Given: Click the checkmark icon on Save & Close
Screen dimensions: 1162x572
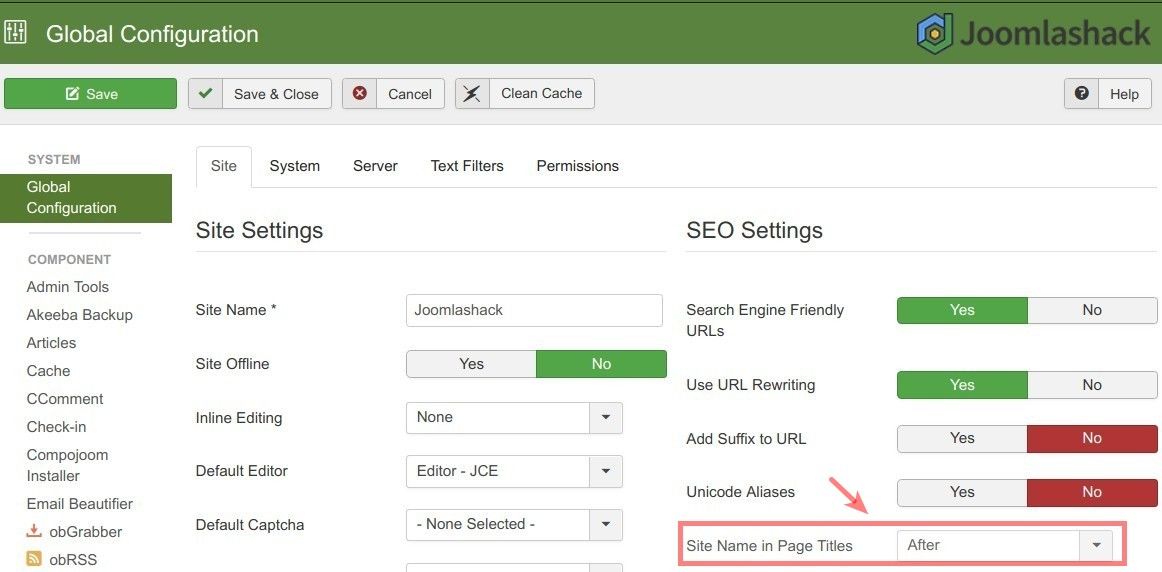Looking at the screenshot, I should [205, 93].
